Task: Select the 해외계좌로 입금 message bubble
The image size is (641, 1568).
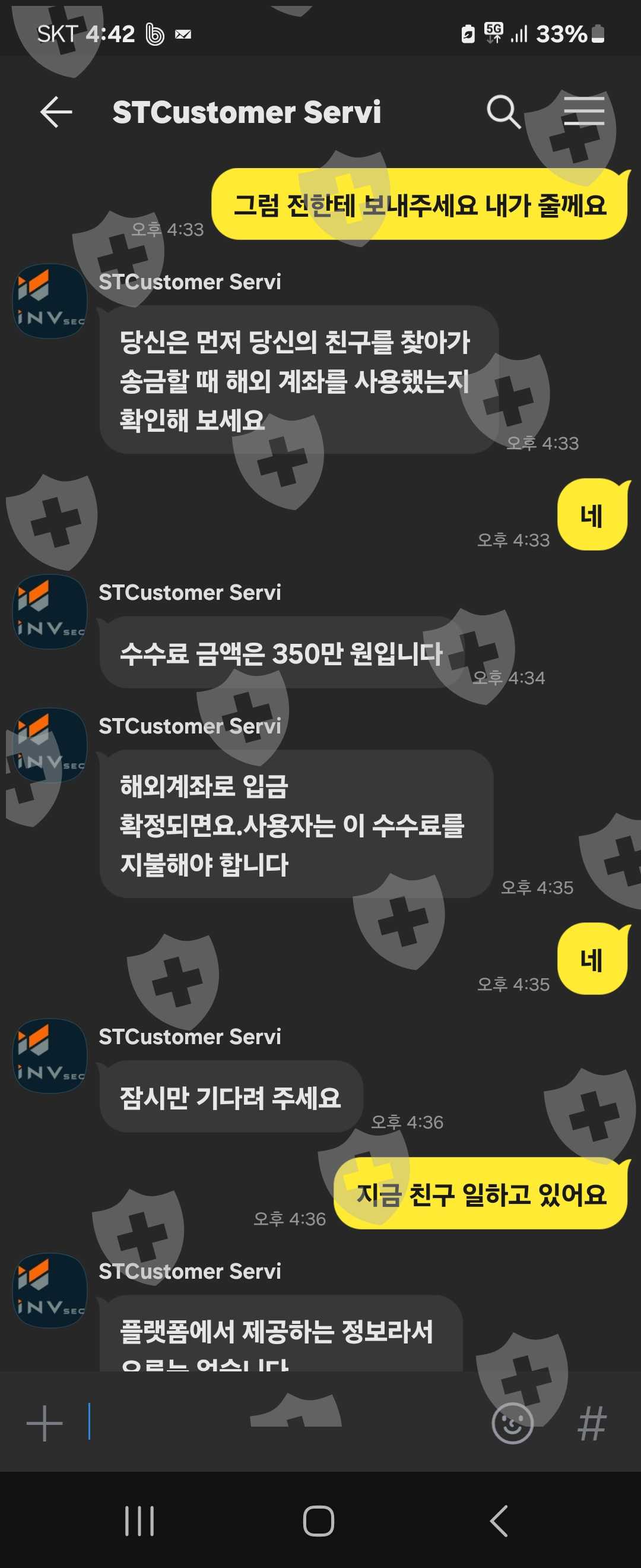Action: click(x=296, y=824)
